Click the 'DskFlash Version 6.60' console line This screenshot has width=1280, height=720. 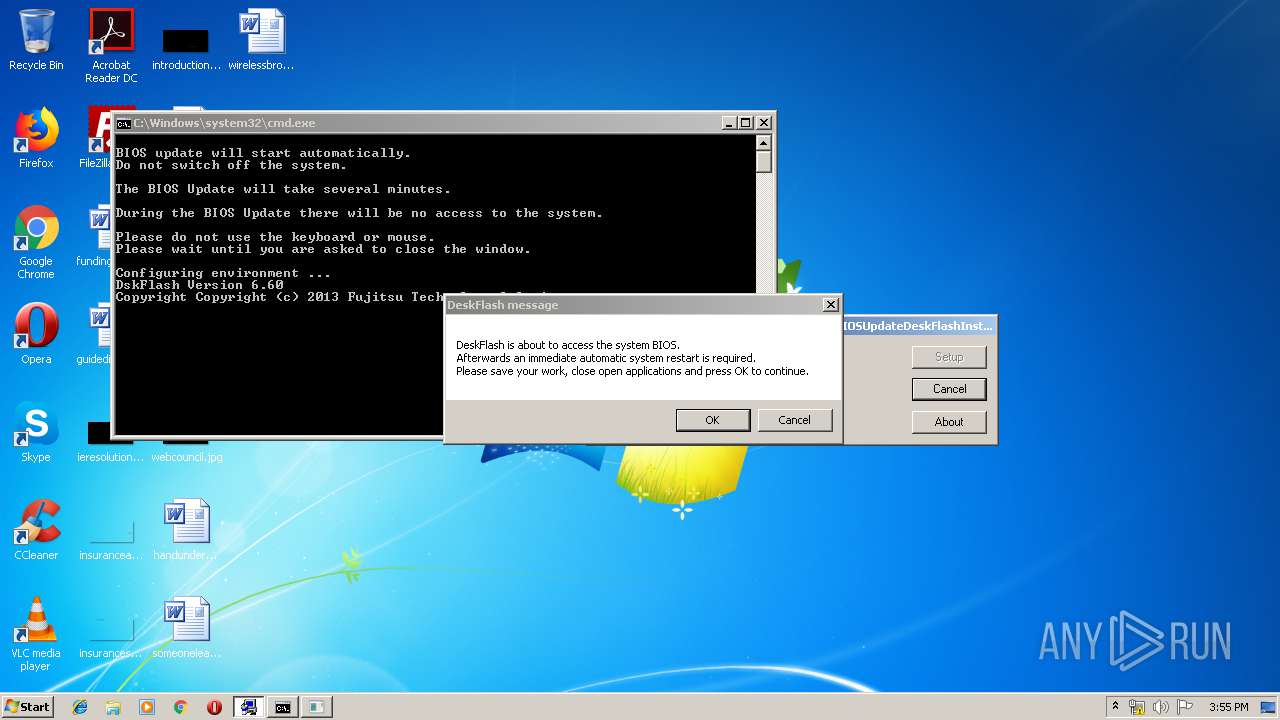199,285
